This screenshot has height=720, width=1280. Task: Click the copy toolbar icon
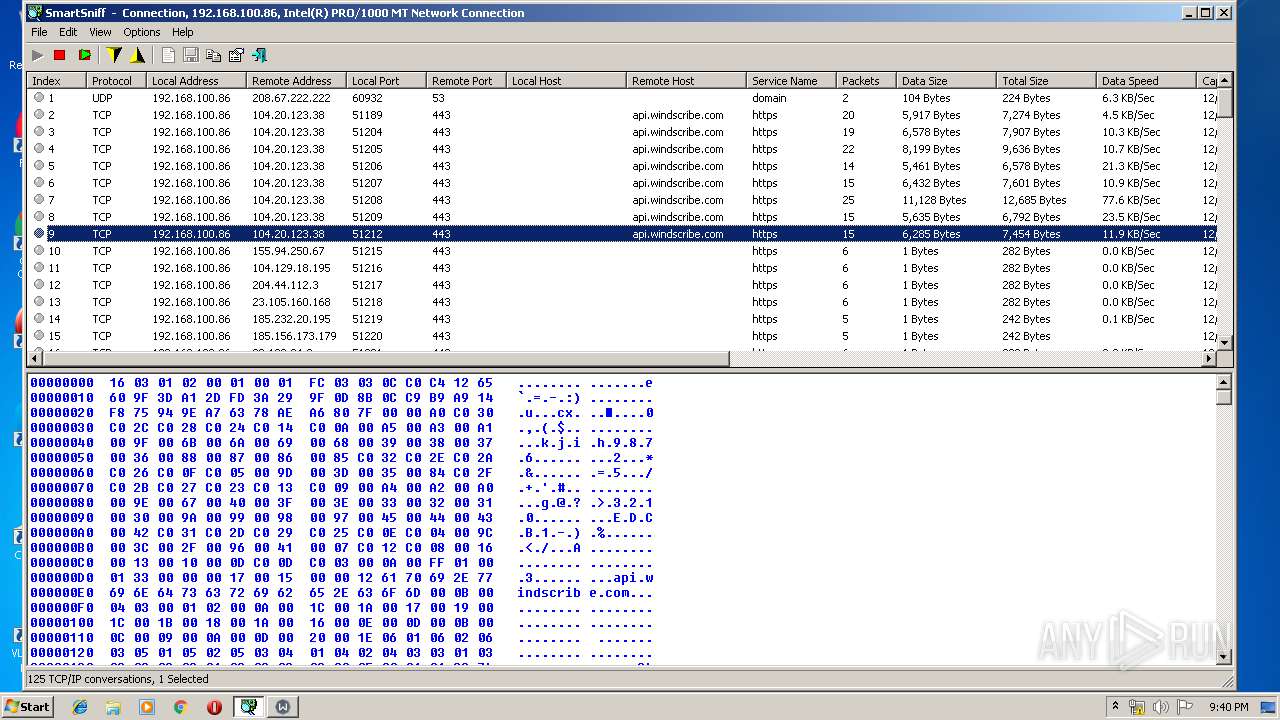(213, 55)
